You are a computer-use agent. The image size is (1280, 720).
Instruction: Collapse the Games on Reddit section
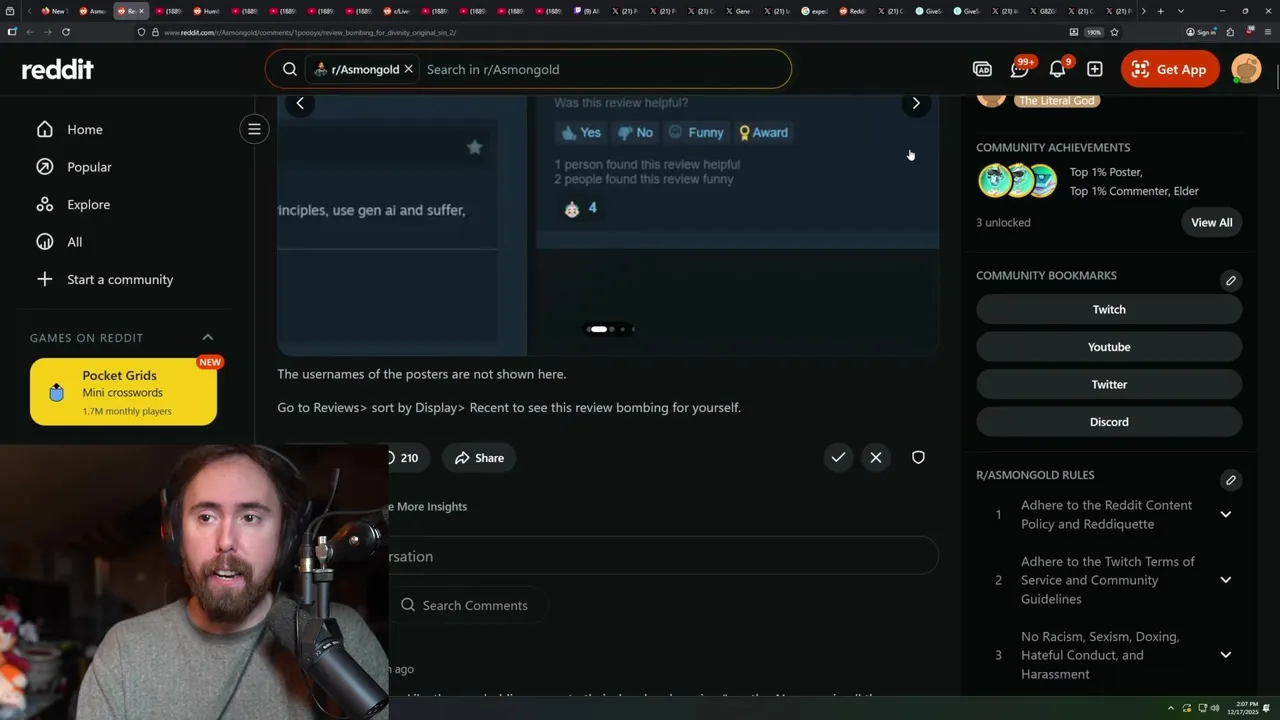coord(208,337)
